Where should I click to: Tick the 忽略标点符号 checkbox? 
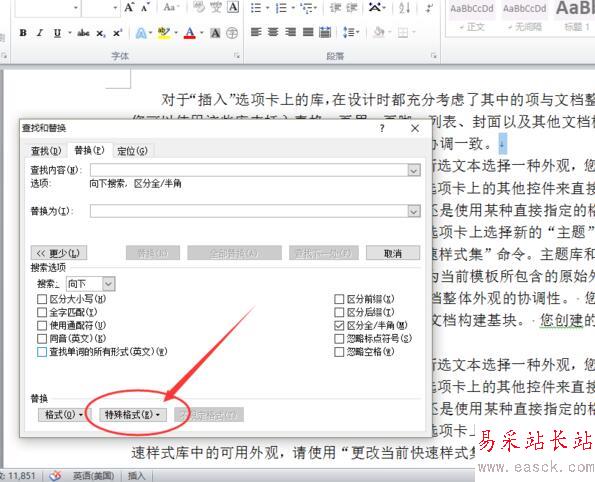click(x=339, y=339)
